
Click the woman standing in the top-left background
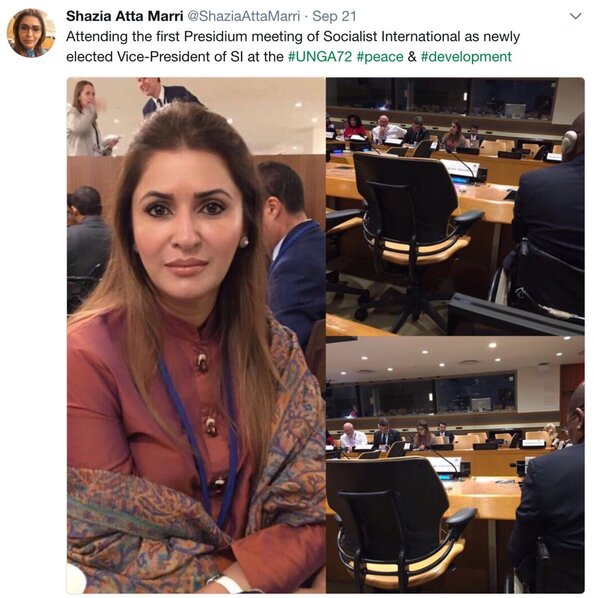87,118
